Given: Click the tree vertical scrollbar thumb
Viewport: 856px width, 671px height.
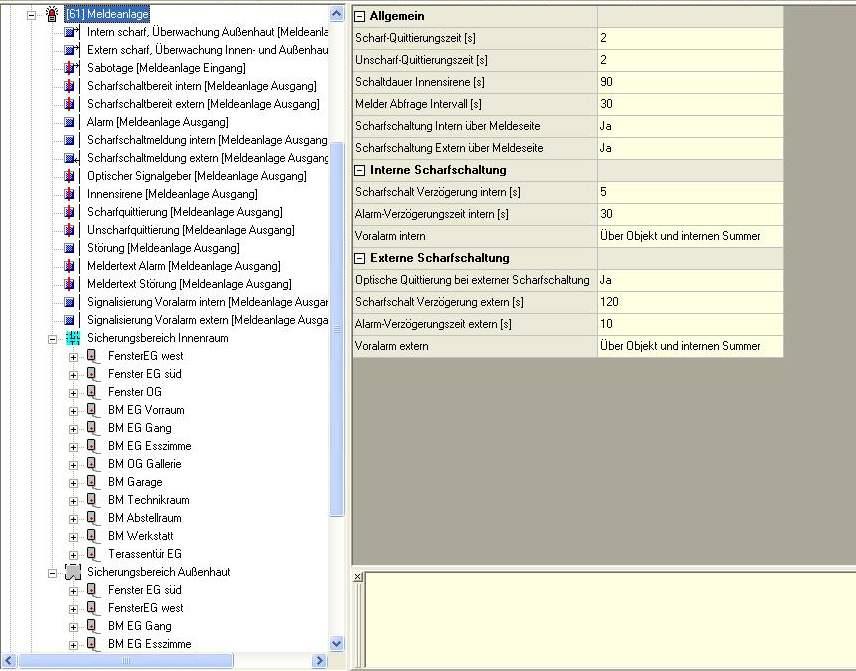Looking at the screenshot, I should pos(337,329).
